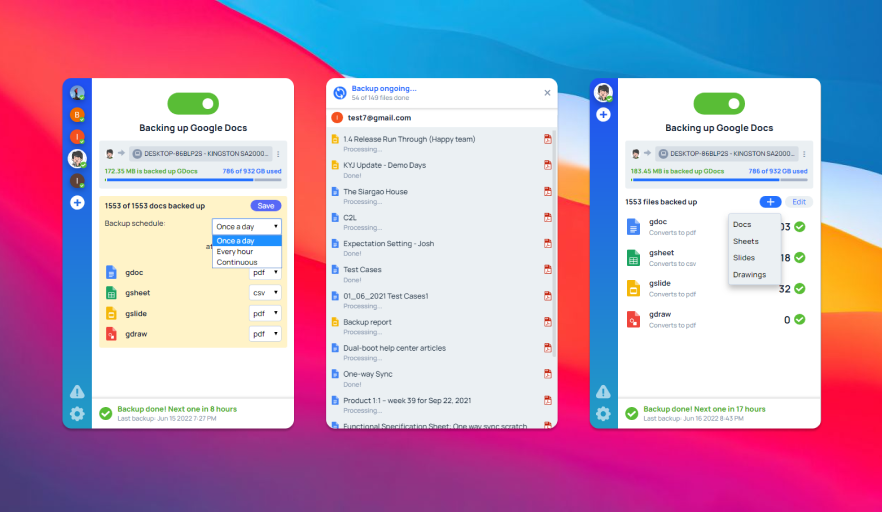The width and height of the screenshot is (882, 512).
Task: Click gdoc green check in right panel
Action: pos(799,227)
